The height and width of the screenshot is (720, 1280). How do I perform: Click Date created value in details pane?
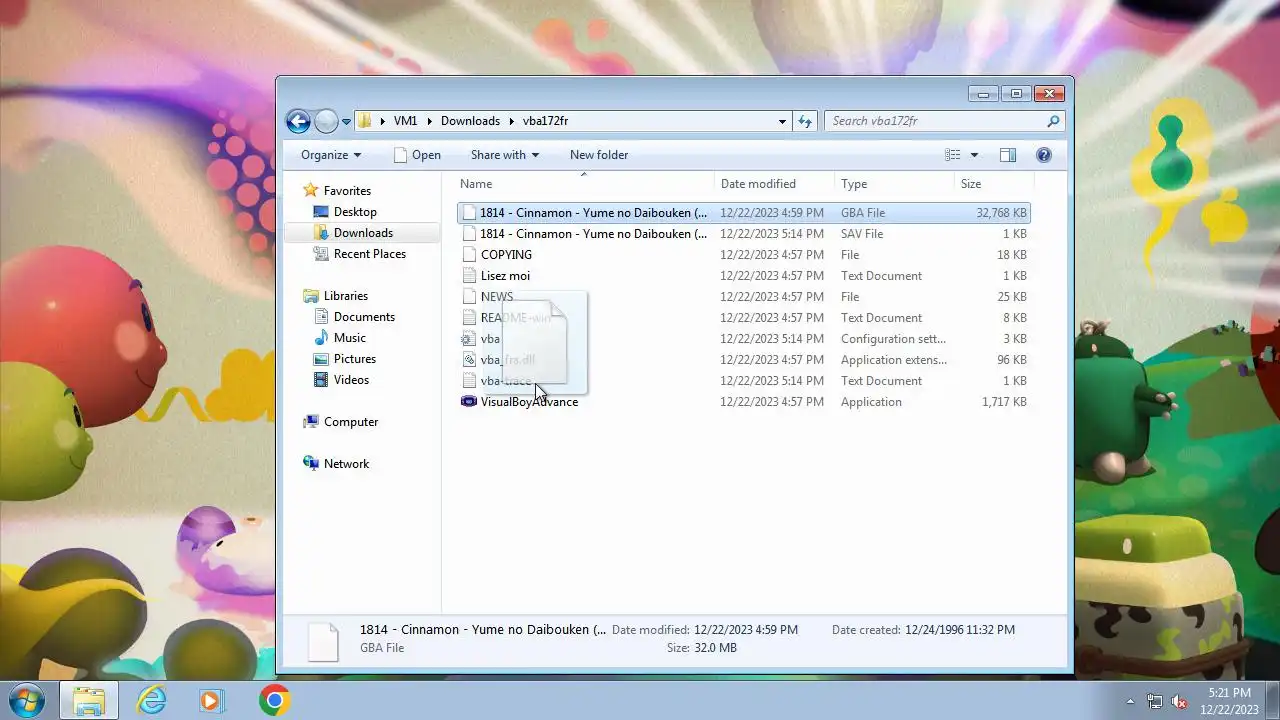point(960,630)
